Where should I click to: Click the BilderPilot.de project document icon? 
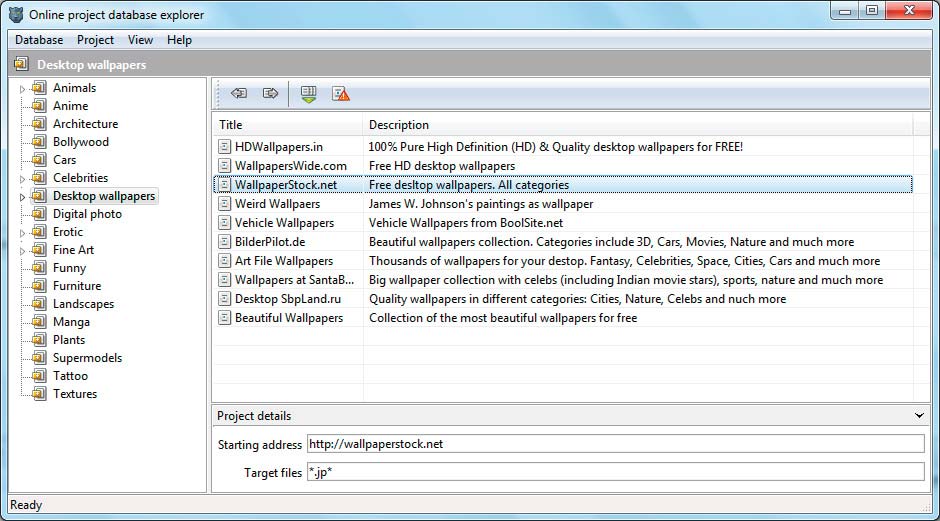pyautogui.click(x=224, y=242)
